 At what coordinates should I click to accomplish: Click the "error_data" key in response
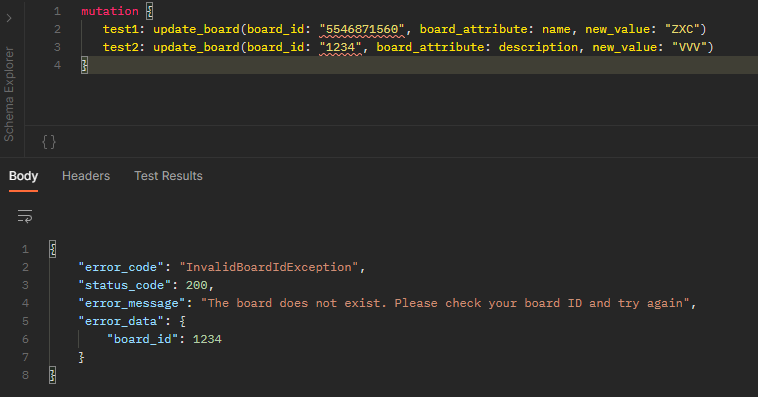(121, 321)
